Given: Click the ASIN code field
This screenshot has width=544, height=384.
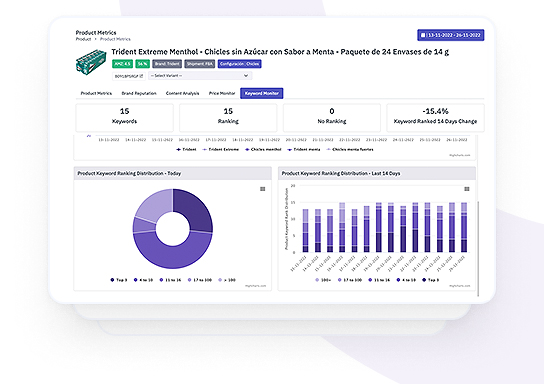Looking at the screenshot, I should (x=129, y=76).
